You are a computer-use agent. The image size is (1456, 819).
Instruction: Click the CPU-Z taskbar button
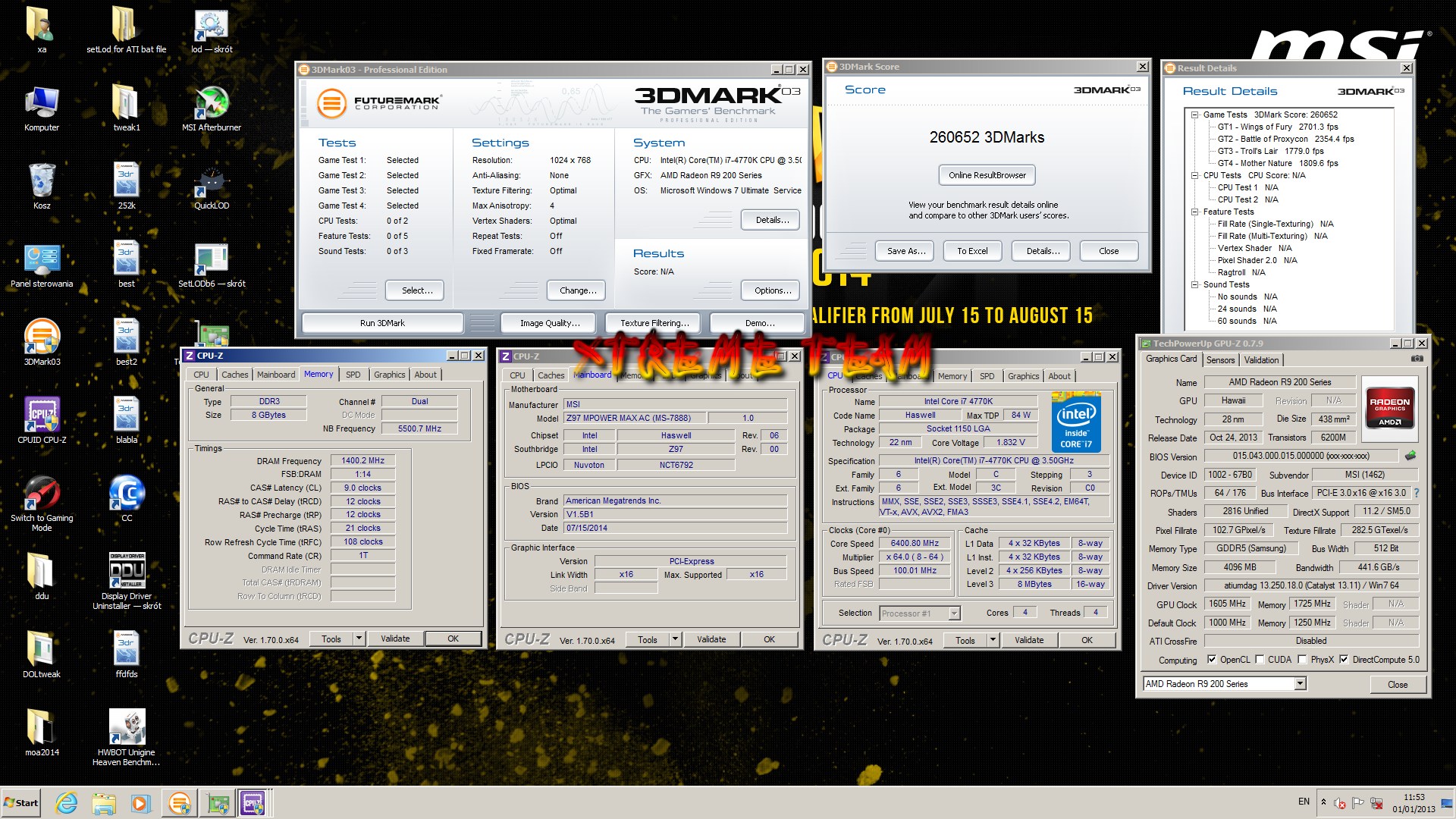point(253,803)
